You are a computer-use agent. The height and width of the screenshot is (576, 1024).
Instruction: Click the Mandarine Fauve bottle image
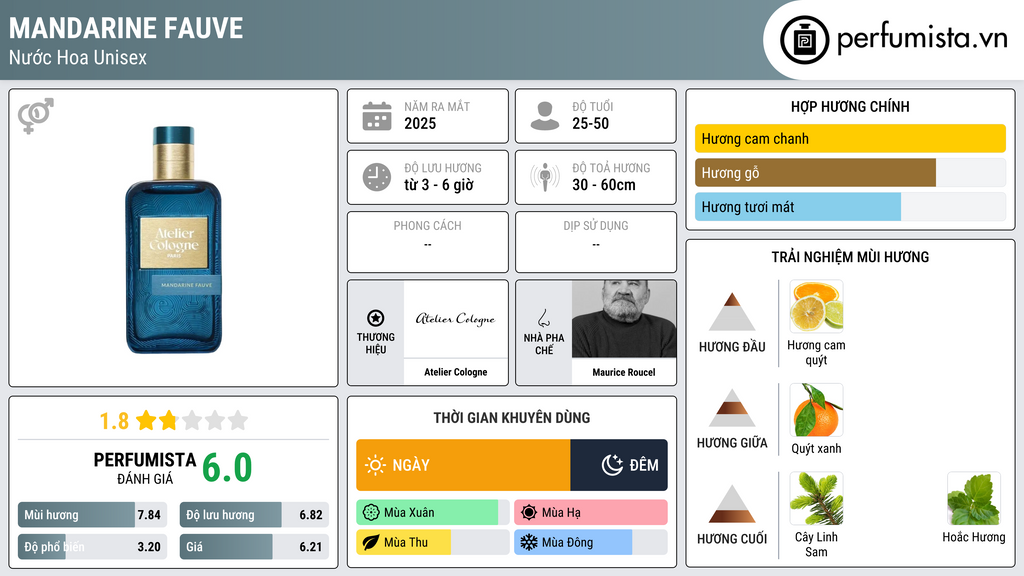174,240
